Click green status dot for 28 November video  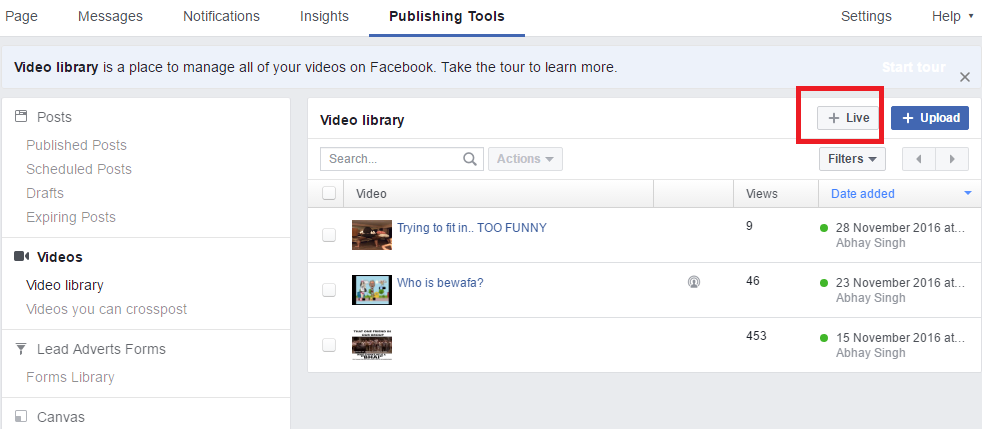(824, 228)
